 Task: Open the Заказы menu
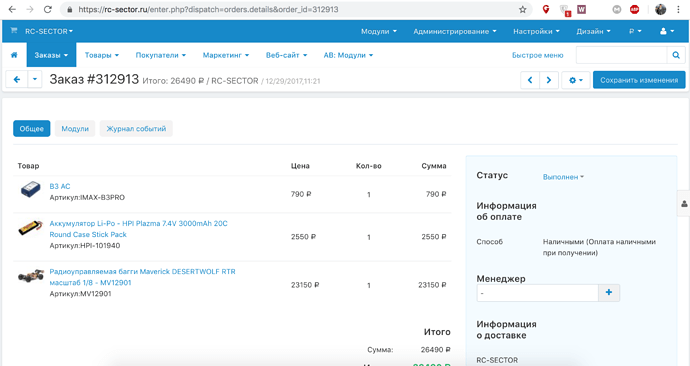(51, 55)
